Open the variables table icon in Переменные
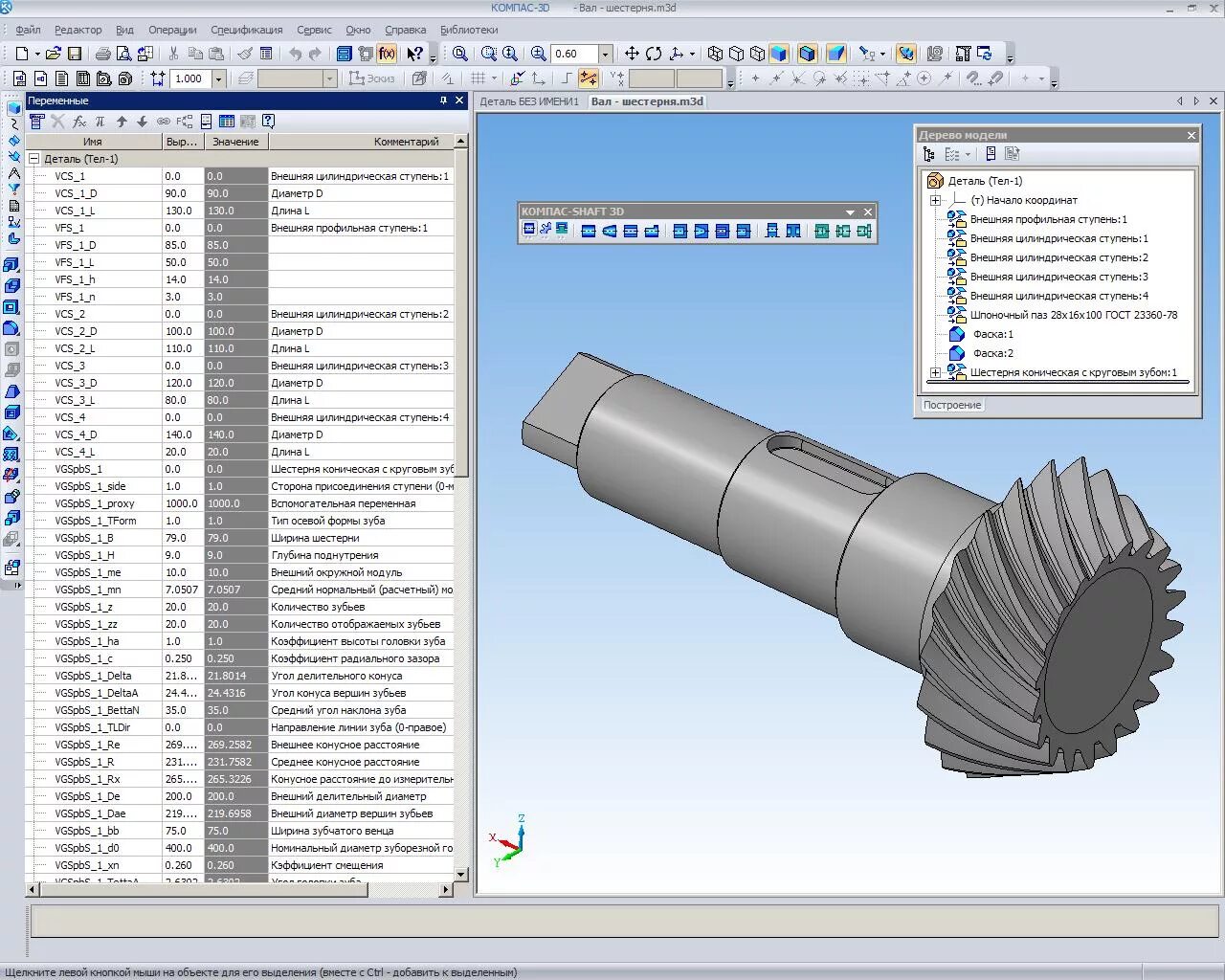1225x980 pixels. click(x=227, y=122)
